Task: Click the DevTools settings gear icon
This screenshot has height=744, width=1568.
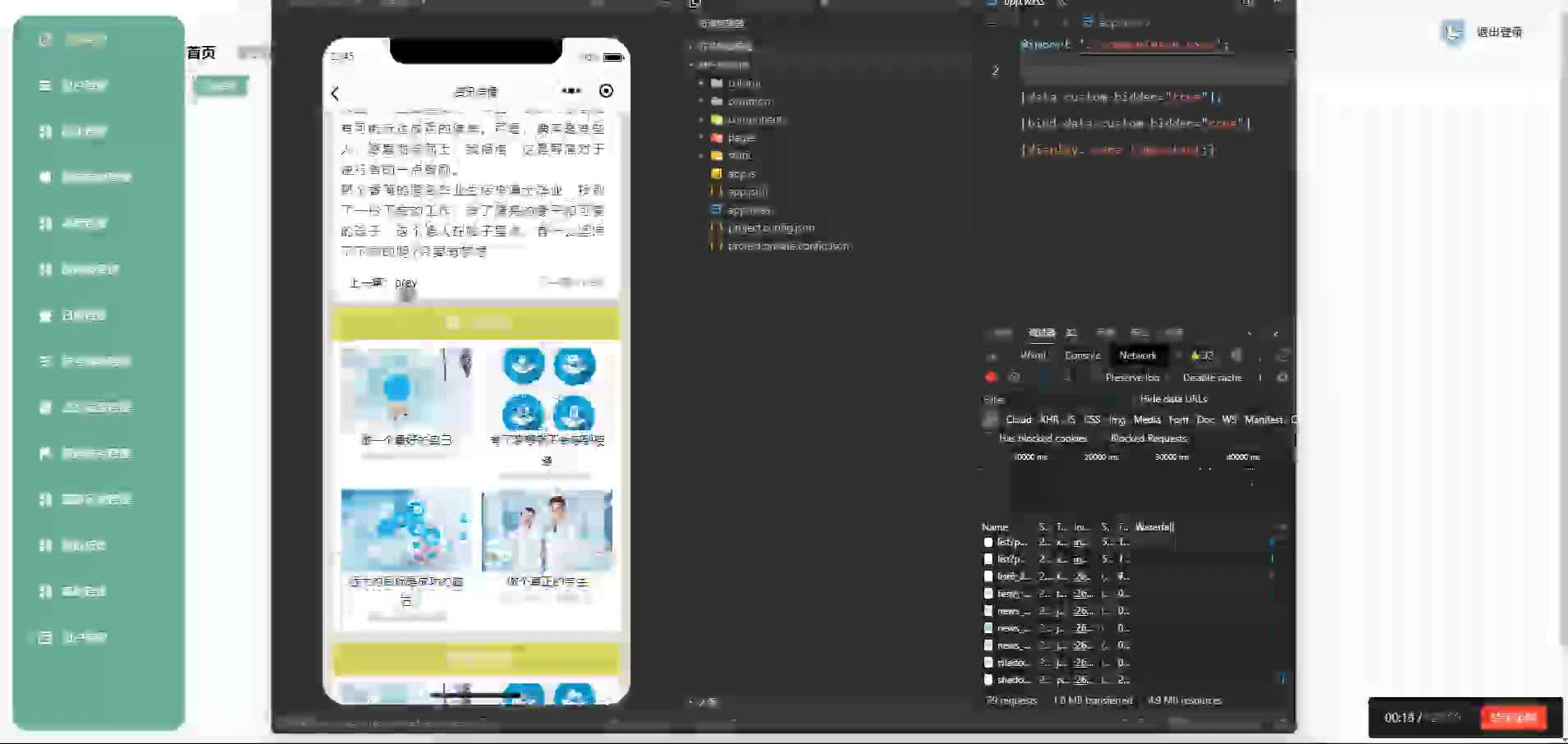Action: [x=1282, y=377]
